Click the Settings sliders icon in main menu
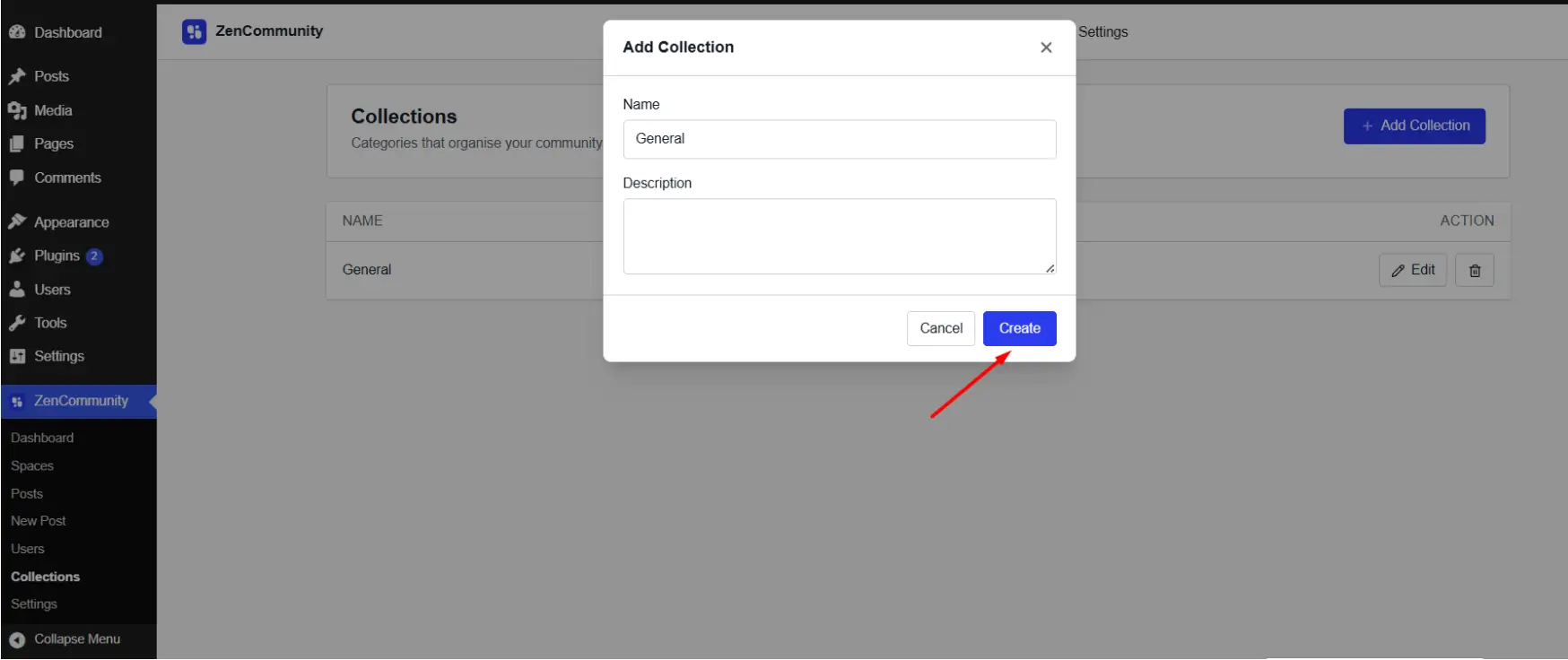The image size is (1568, 660). tap(17, 356)
